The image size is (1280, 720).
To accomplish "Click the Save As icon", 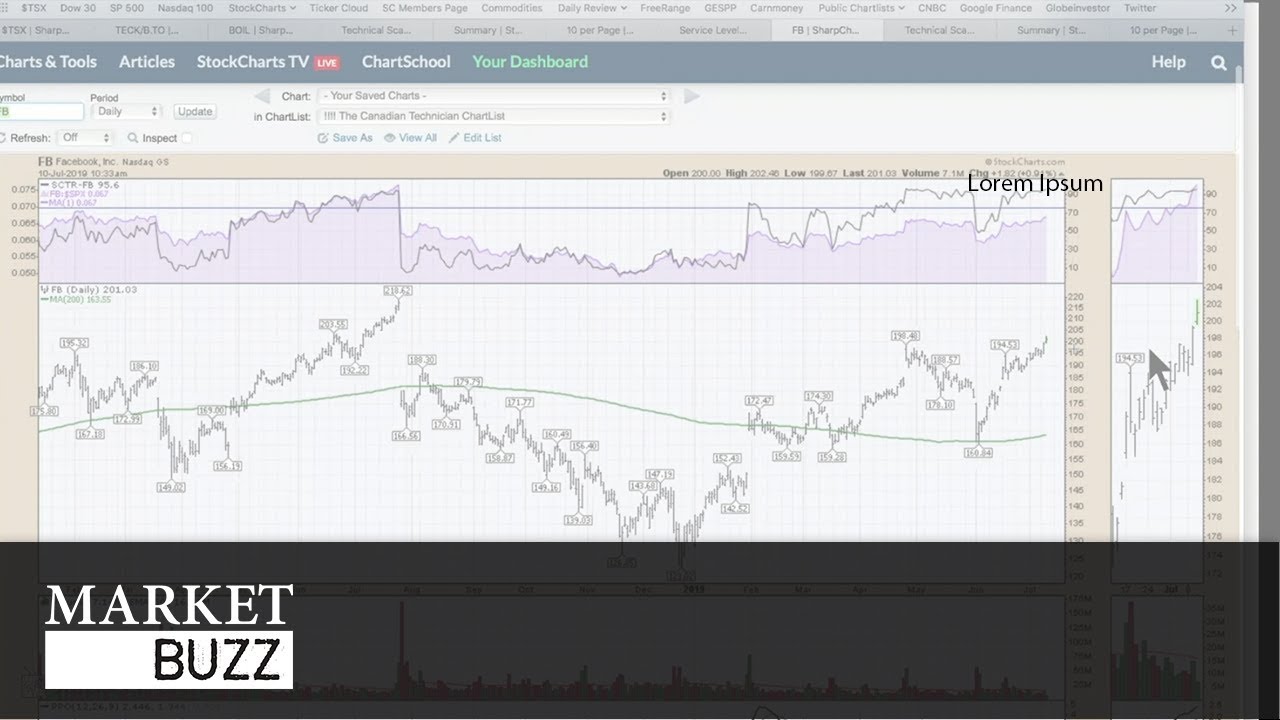I will tap(324, 138).
